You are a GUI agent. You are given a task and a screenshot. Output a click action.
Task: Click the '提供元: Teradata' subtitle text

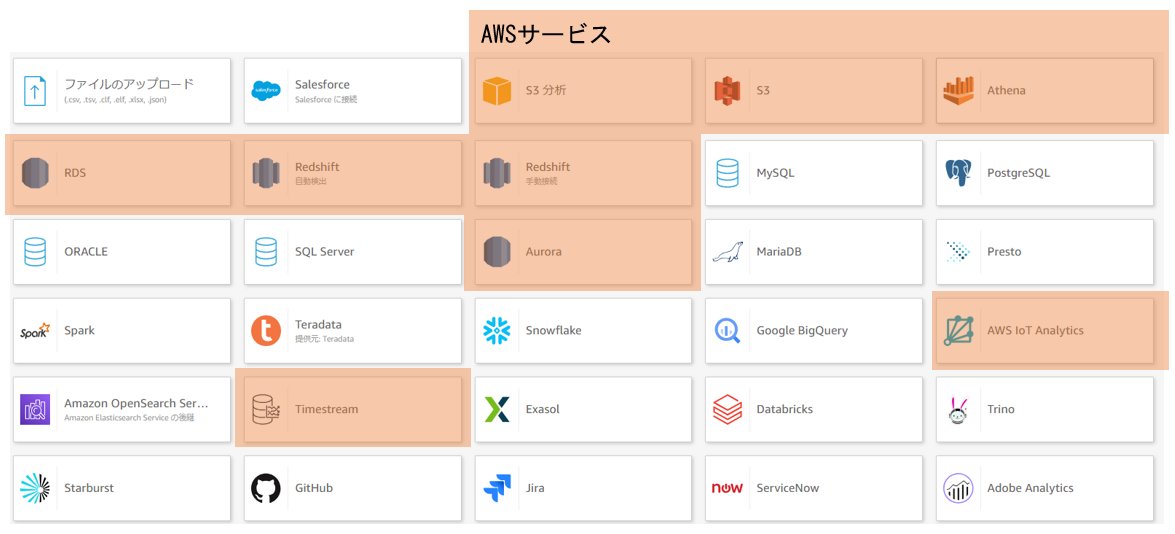[x=324, y=339]
